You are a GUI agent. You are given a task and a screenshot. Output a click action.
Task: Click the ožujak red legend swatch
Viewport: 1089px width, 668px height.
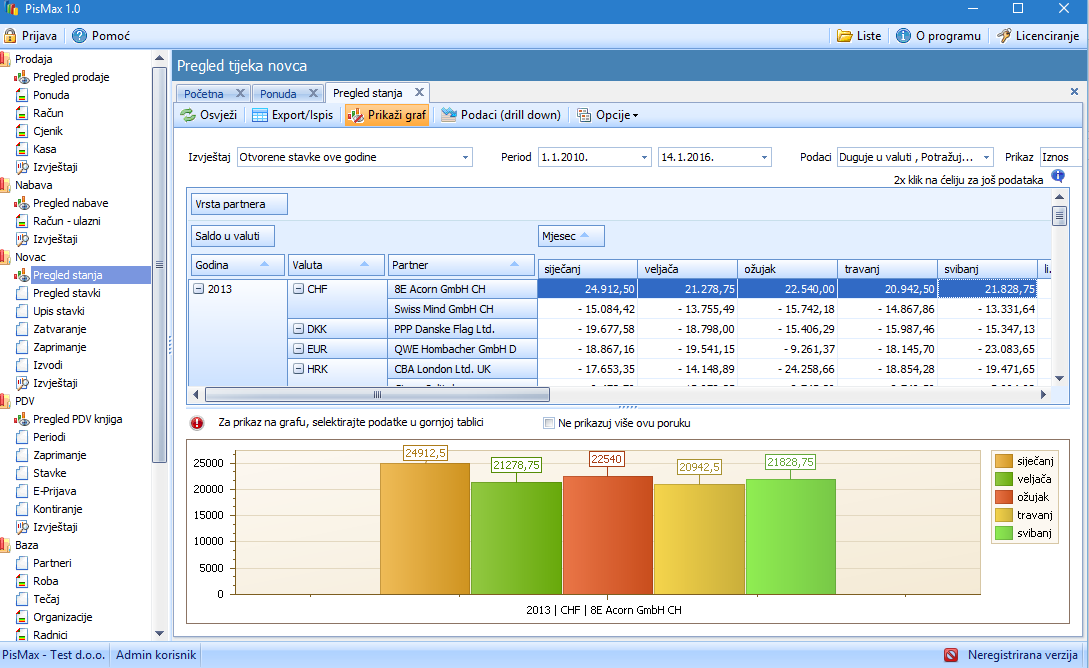click(1004, 497)
